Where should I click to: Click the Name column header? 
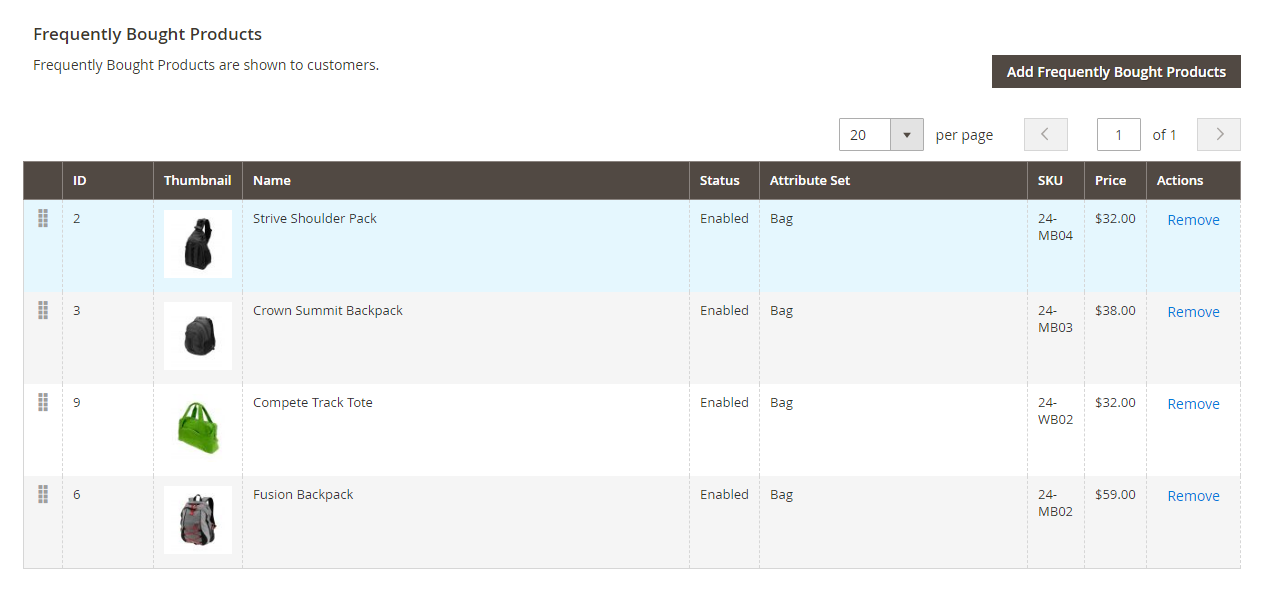click(466, 180)
